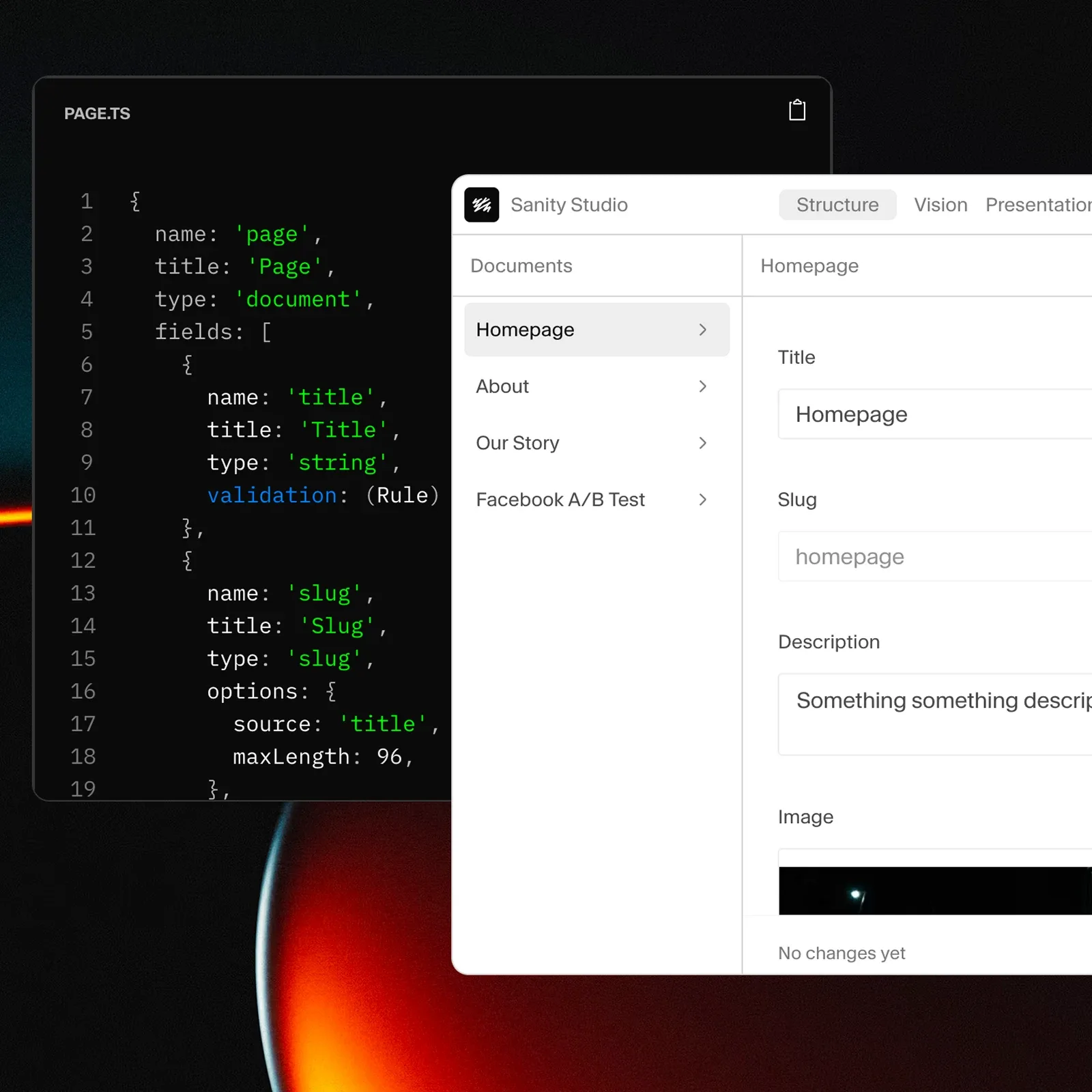The image size is (1092, 1092).
Task: Click the Slug field label
Action: click(x=797, y=500)
